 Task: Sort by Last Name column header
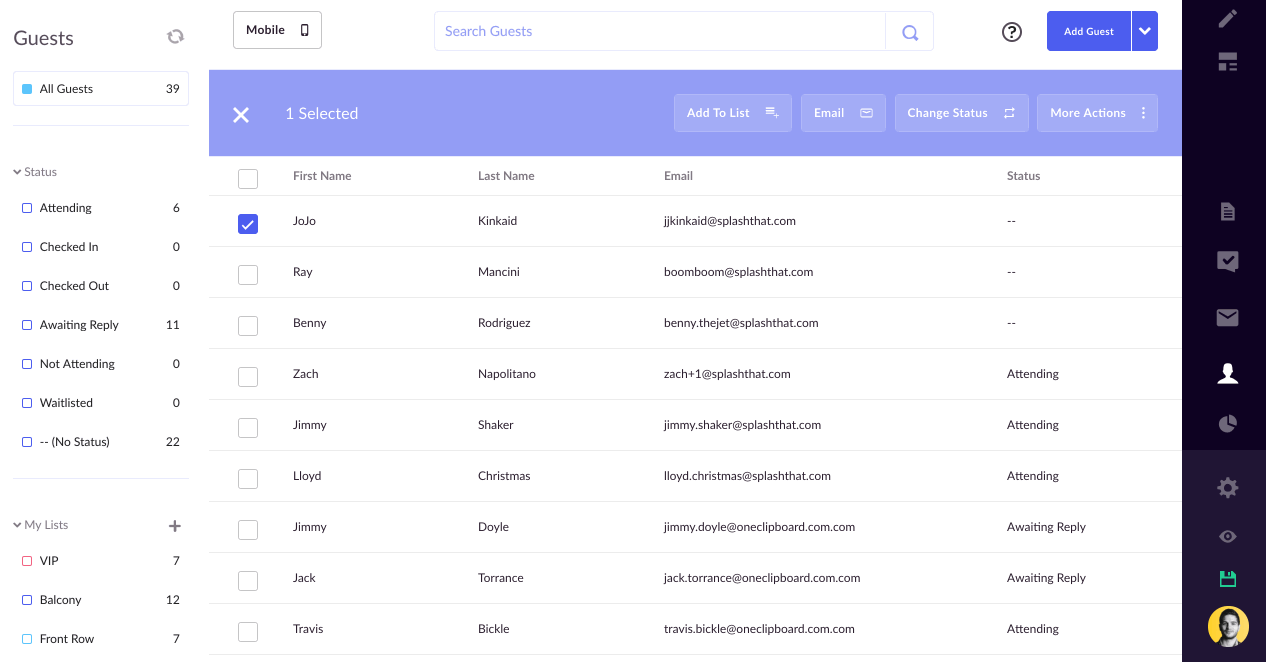506,176
